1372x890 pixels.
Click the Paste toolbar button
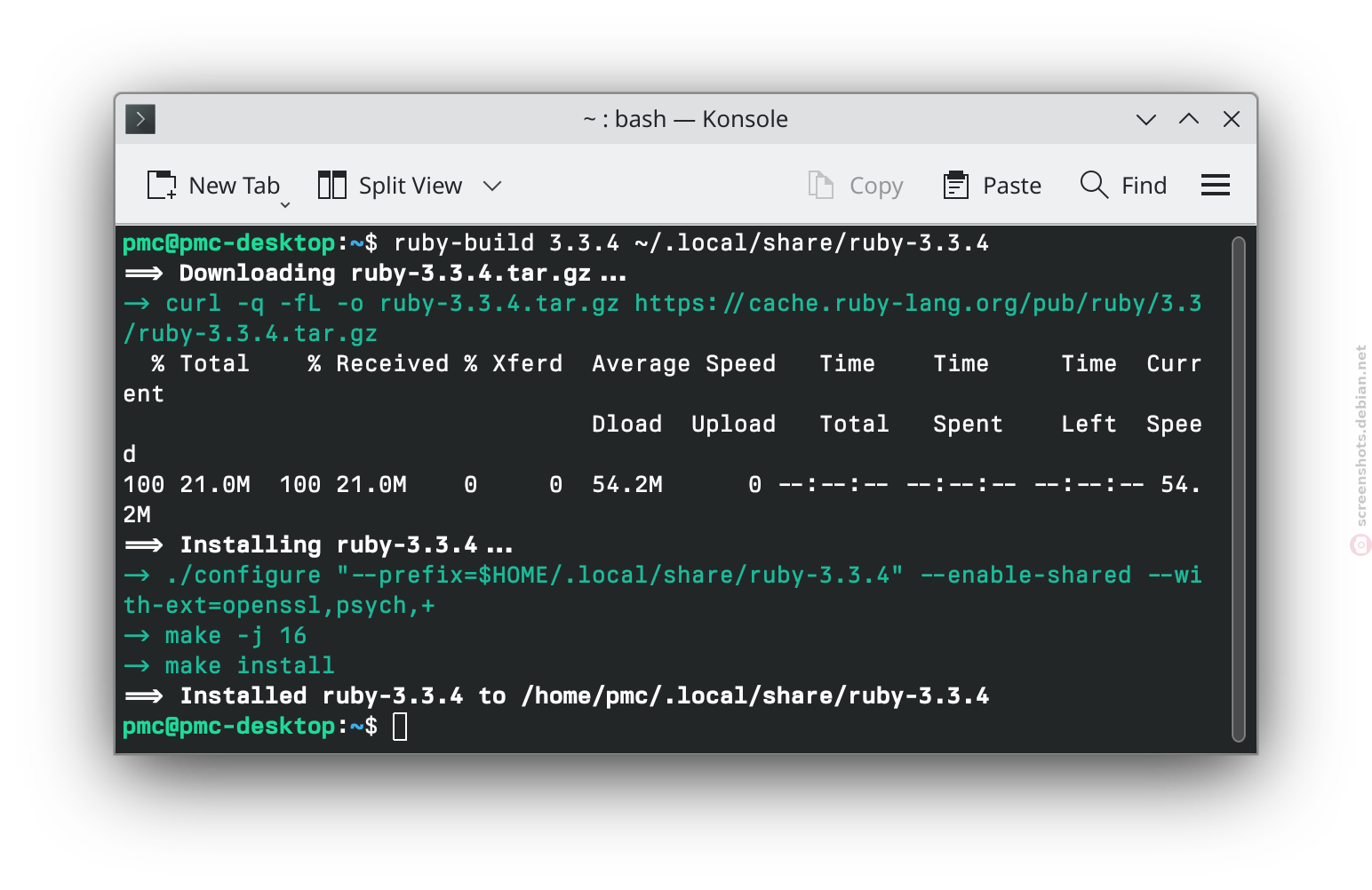tap(992, 186)
